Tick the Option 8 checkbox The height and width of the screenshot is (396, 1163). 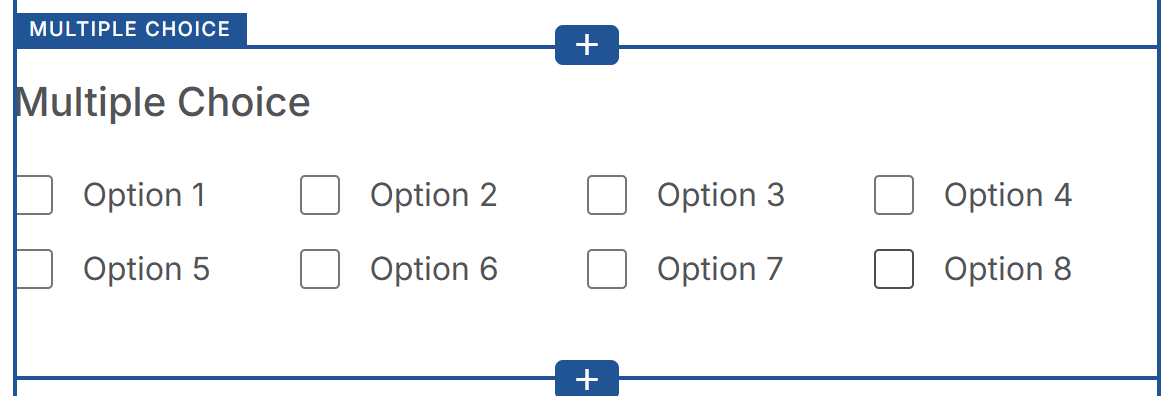(894, 268)
